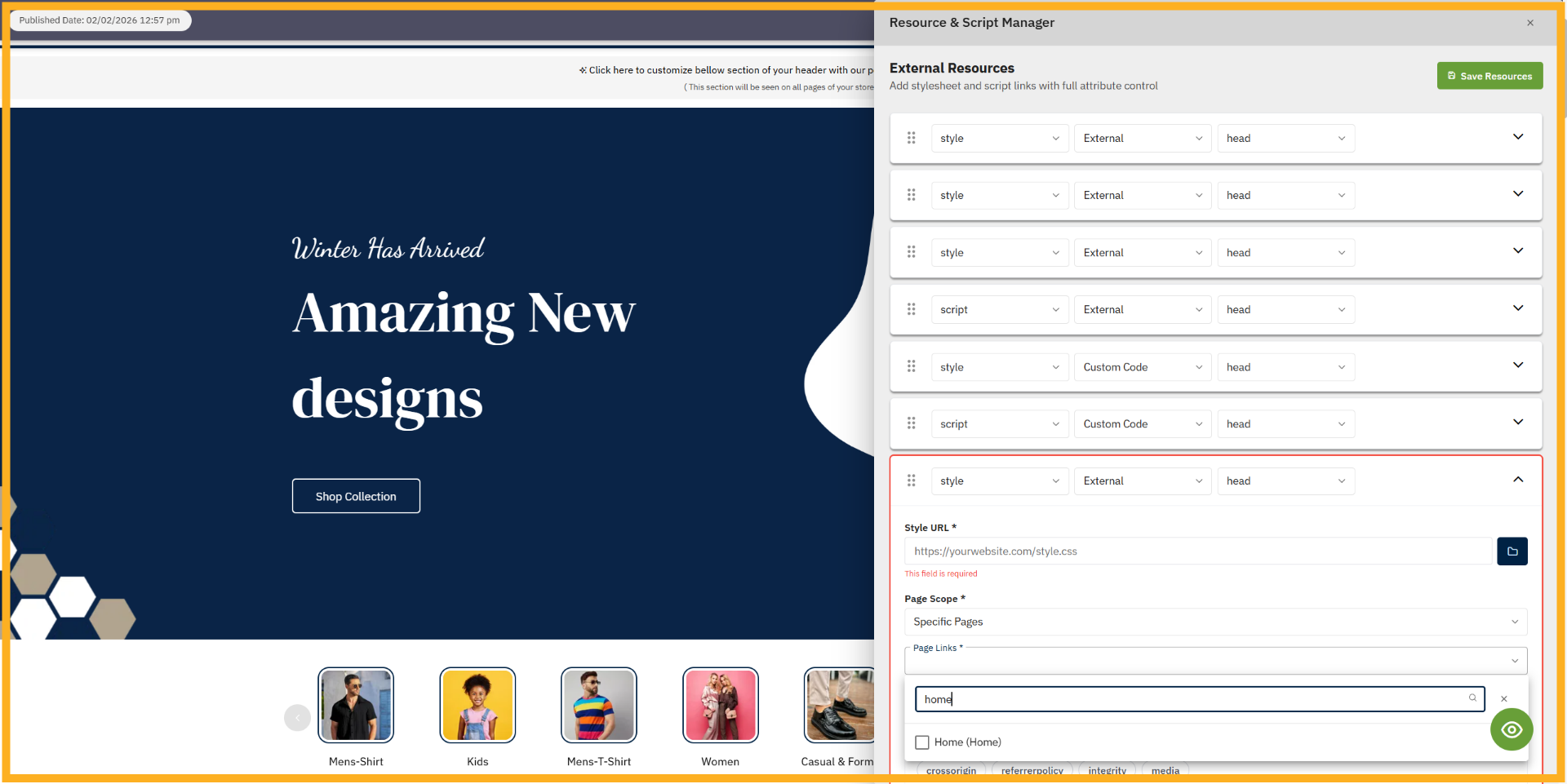Click the folder browse icon beside Style URL
1567x784 pixels.
(1512, 551)
